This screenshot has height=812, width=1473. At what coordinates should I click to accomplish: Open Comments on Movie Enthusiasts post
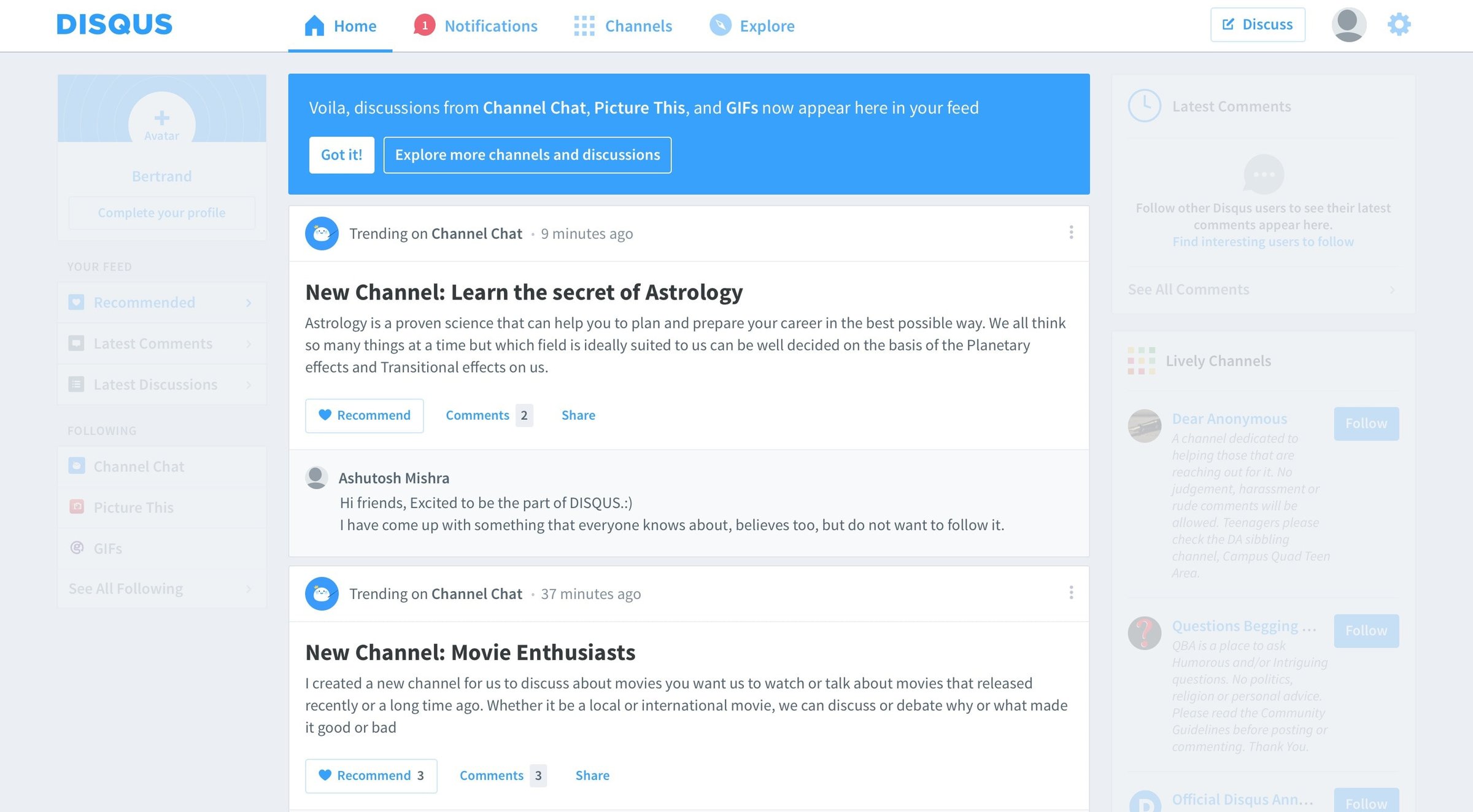point(503,776)
